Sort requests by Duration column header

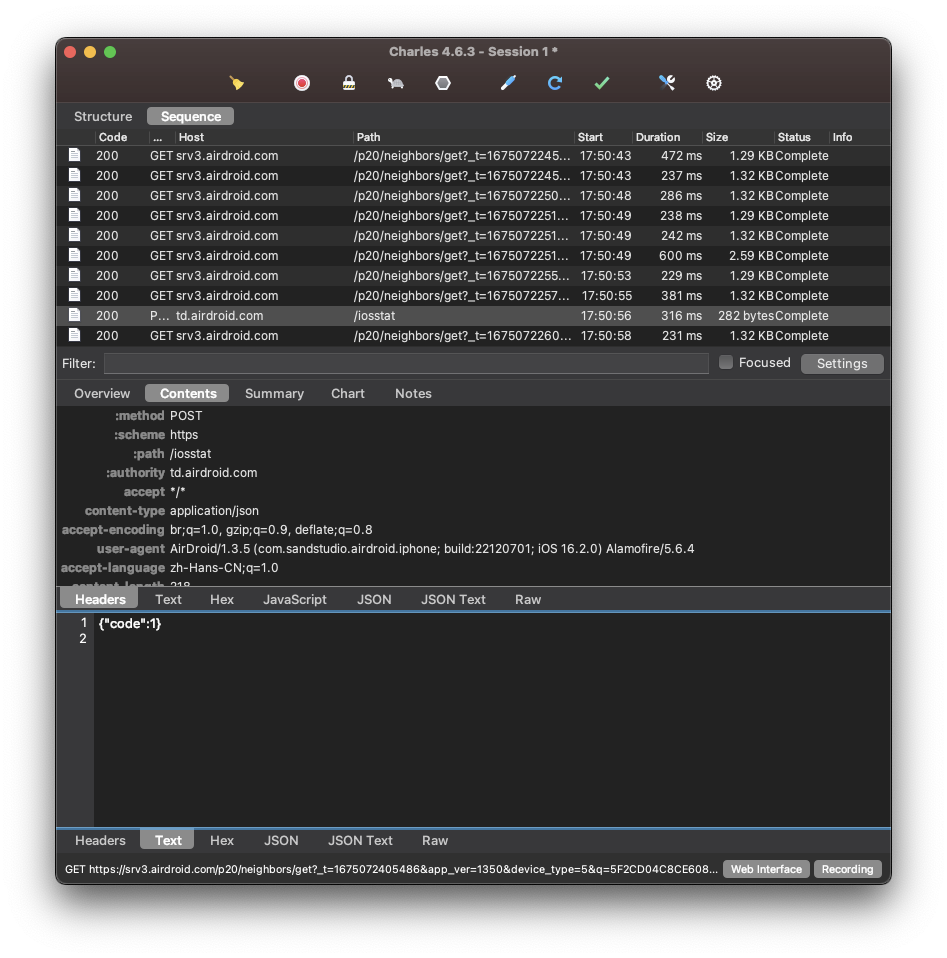click(x=658, y=137)
